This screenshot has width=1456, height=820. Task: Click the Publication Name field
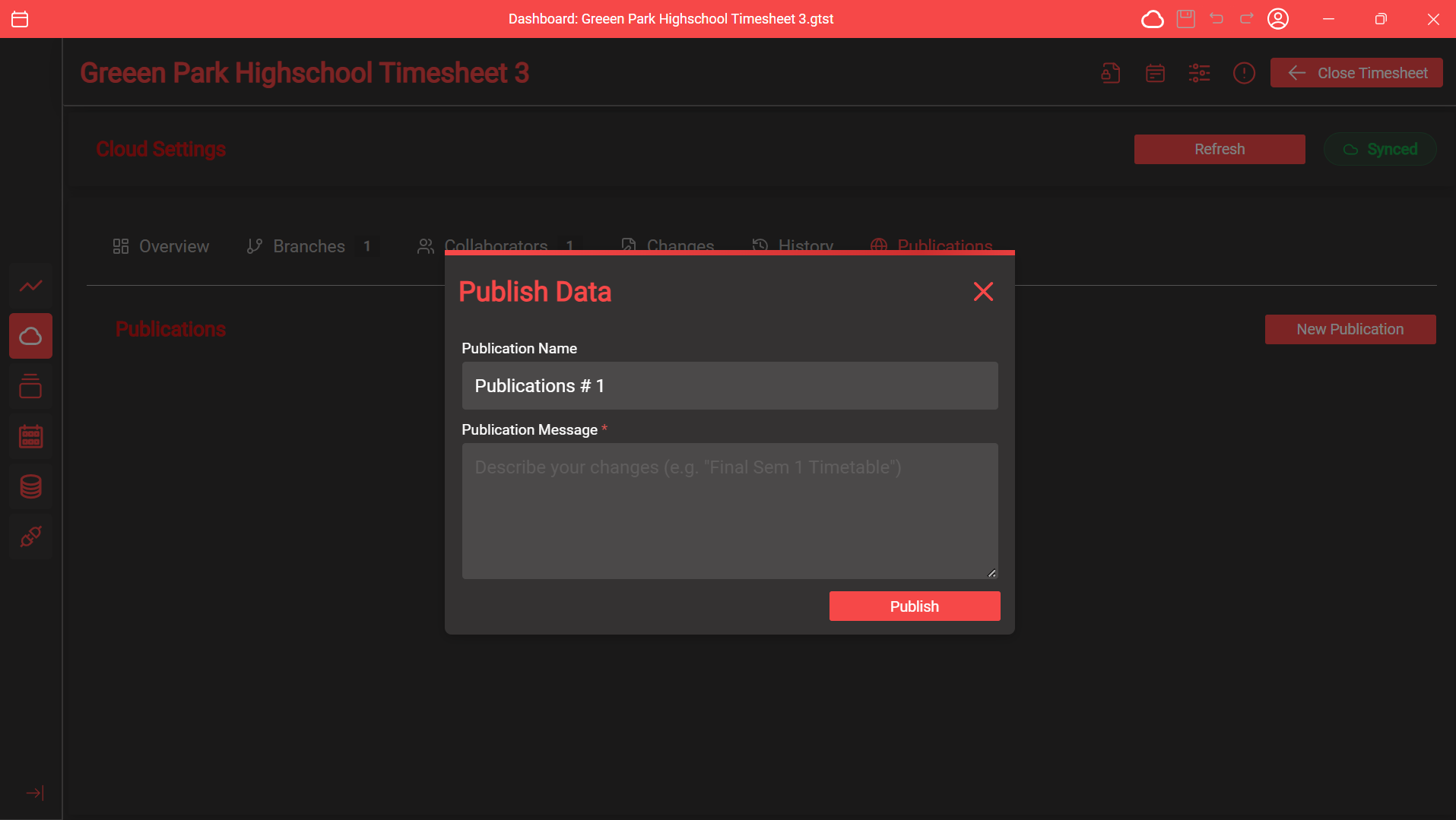coord(729,385)
